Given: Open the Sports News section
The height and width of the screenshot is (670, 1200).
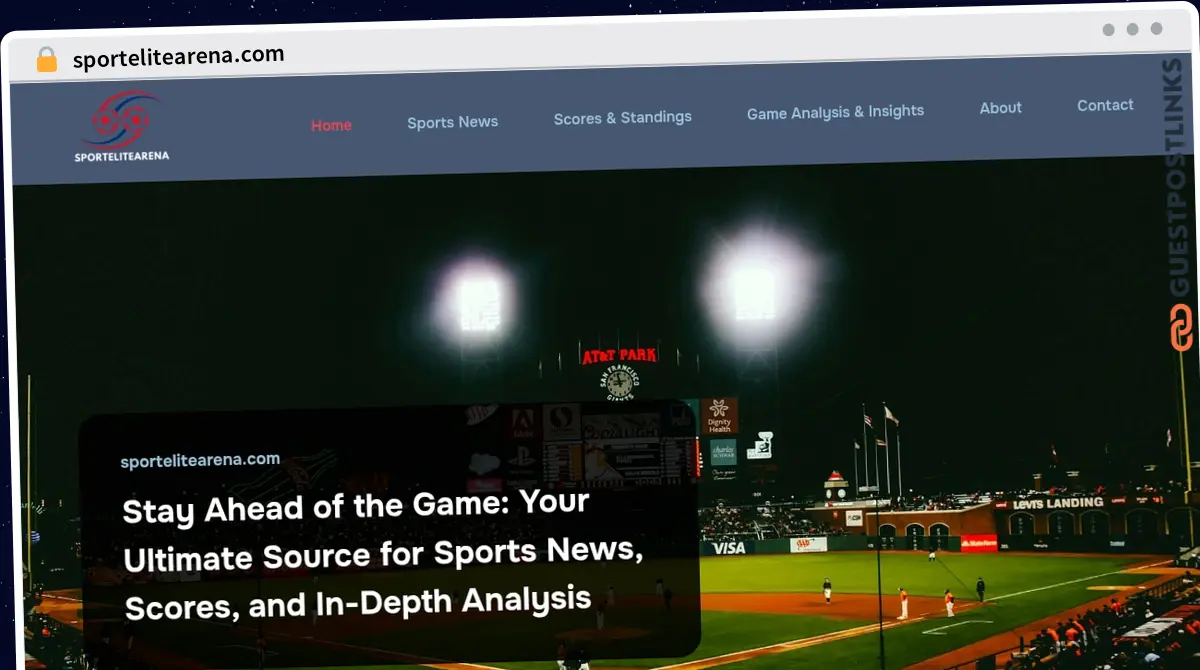Looking at the screenshot, I should pyautogui.click(x=452, y=122).
